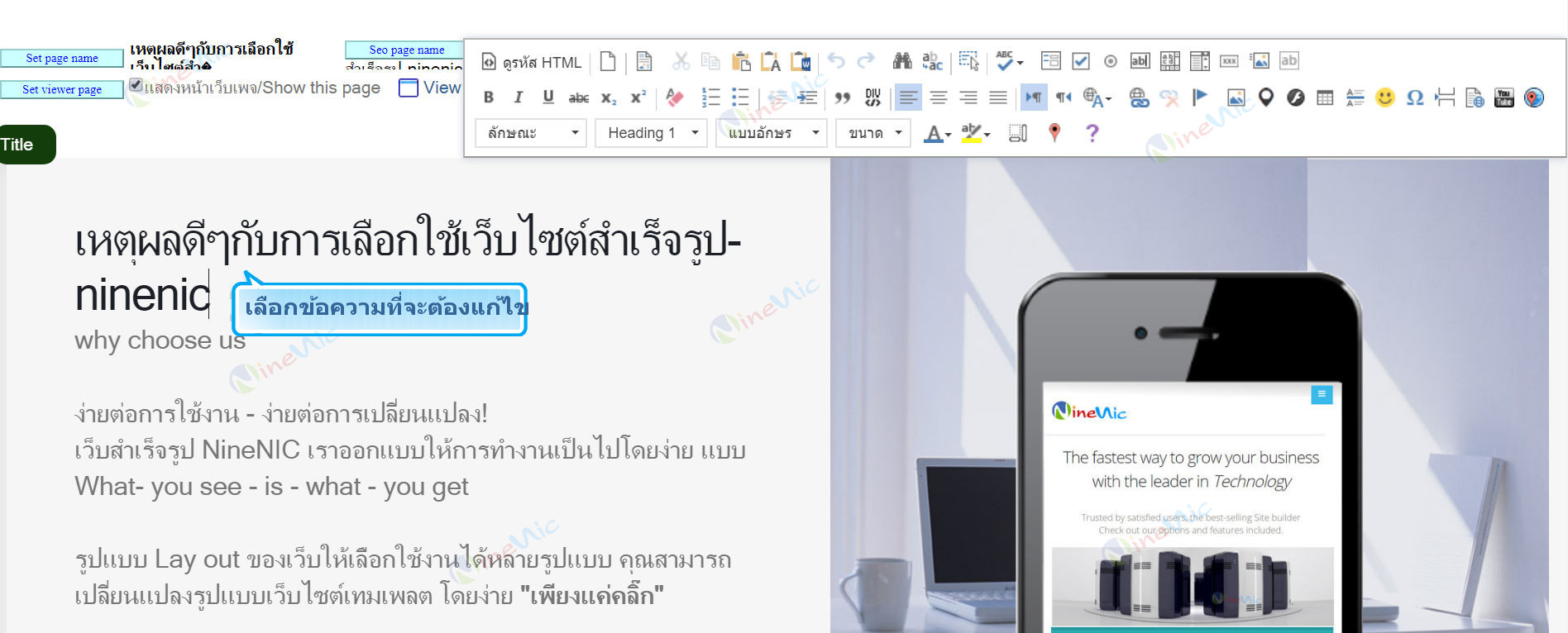Click the Insert Flash icon
This screenshot has height=633, width=1568.
(1295, 98)
